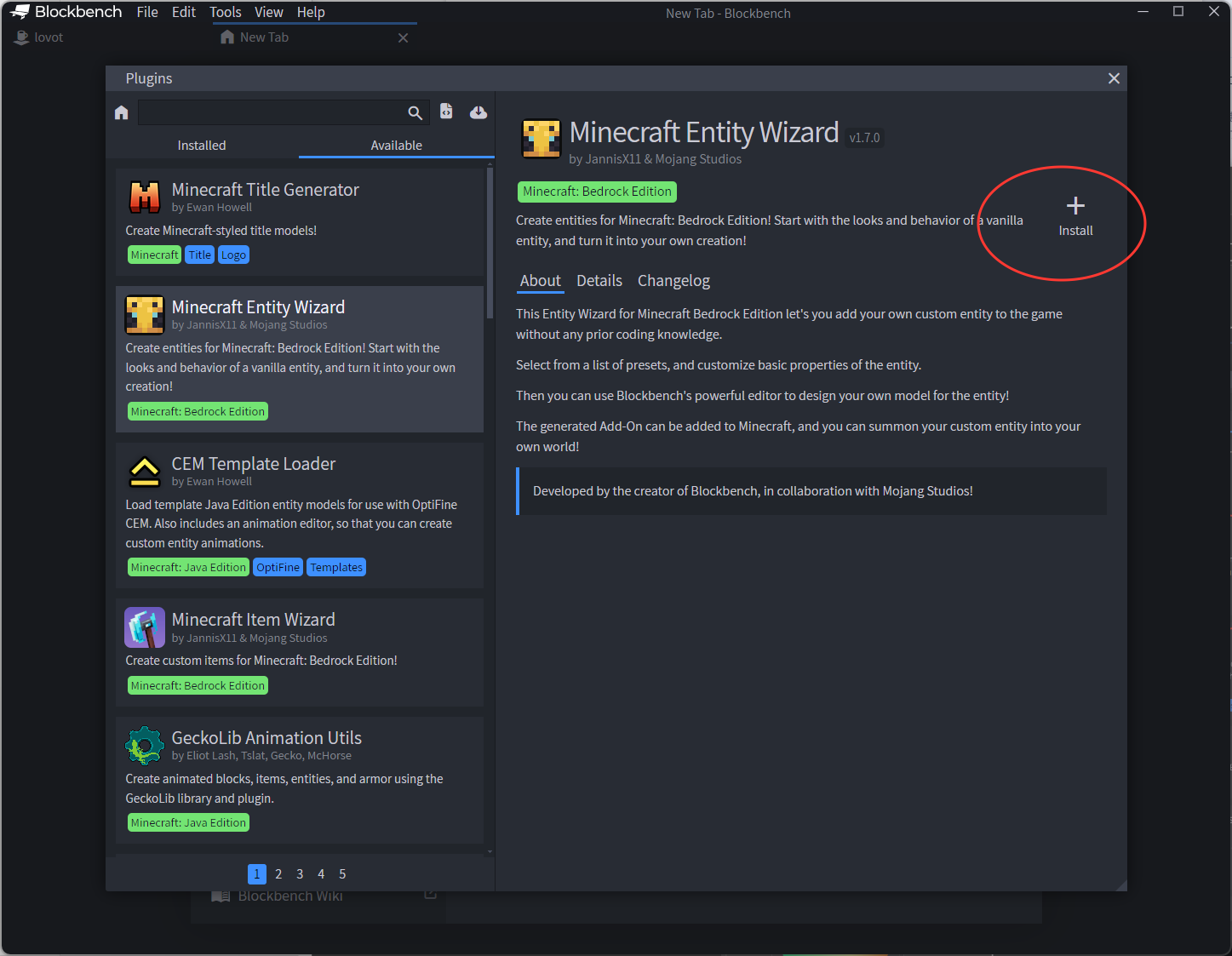The height and width of the screenshot is (956, 1232).
Task: Click Entity Wizard header icon in details
Action: (542, 139)
